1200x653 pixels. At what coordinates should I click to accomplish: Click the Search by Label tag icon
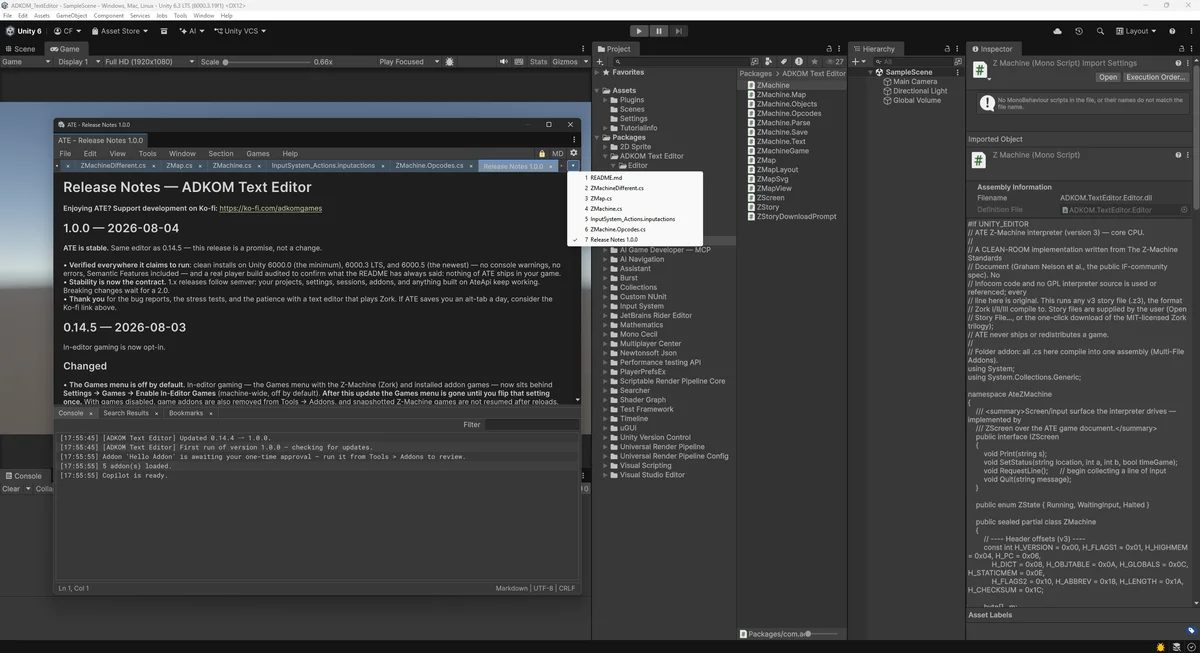pos(784,62)
